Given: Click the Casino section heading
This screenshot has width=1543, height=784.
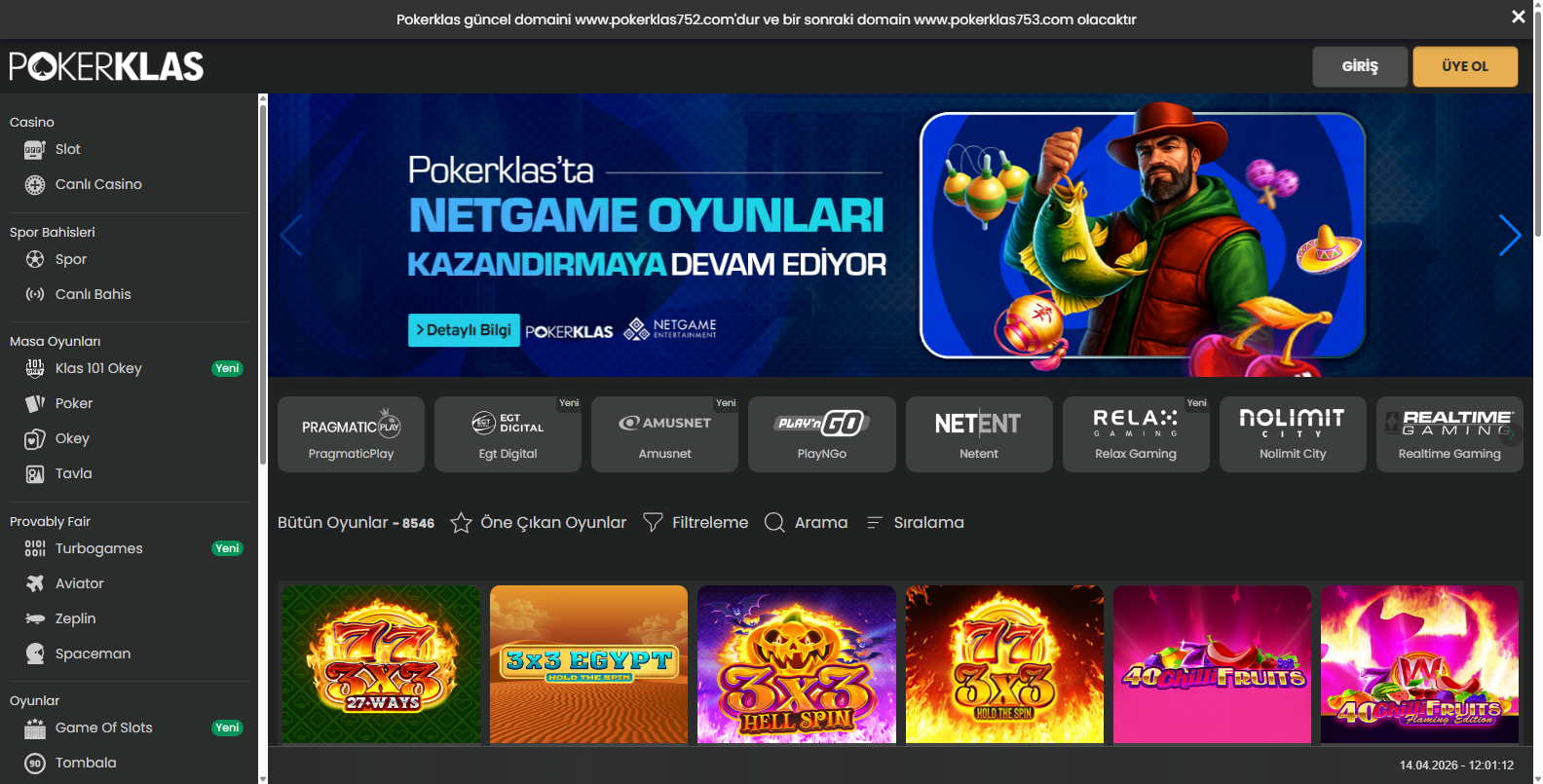Looking at the screenshot, I should 32,122.
